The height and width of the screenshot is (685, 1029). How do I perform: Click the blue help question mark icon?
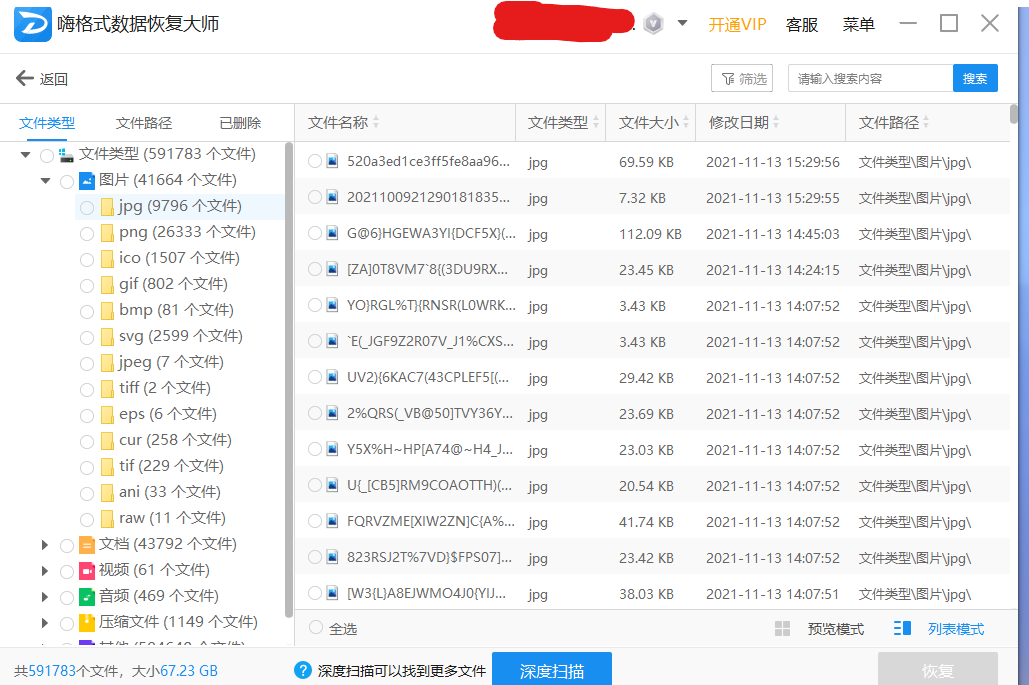[x=303, y=670]
